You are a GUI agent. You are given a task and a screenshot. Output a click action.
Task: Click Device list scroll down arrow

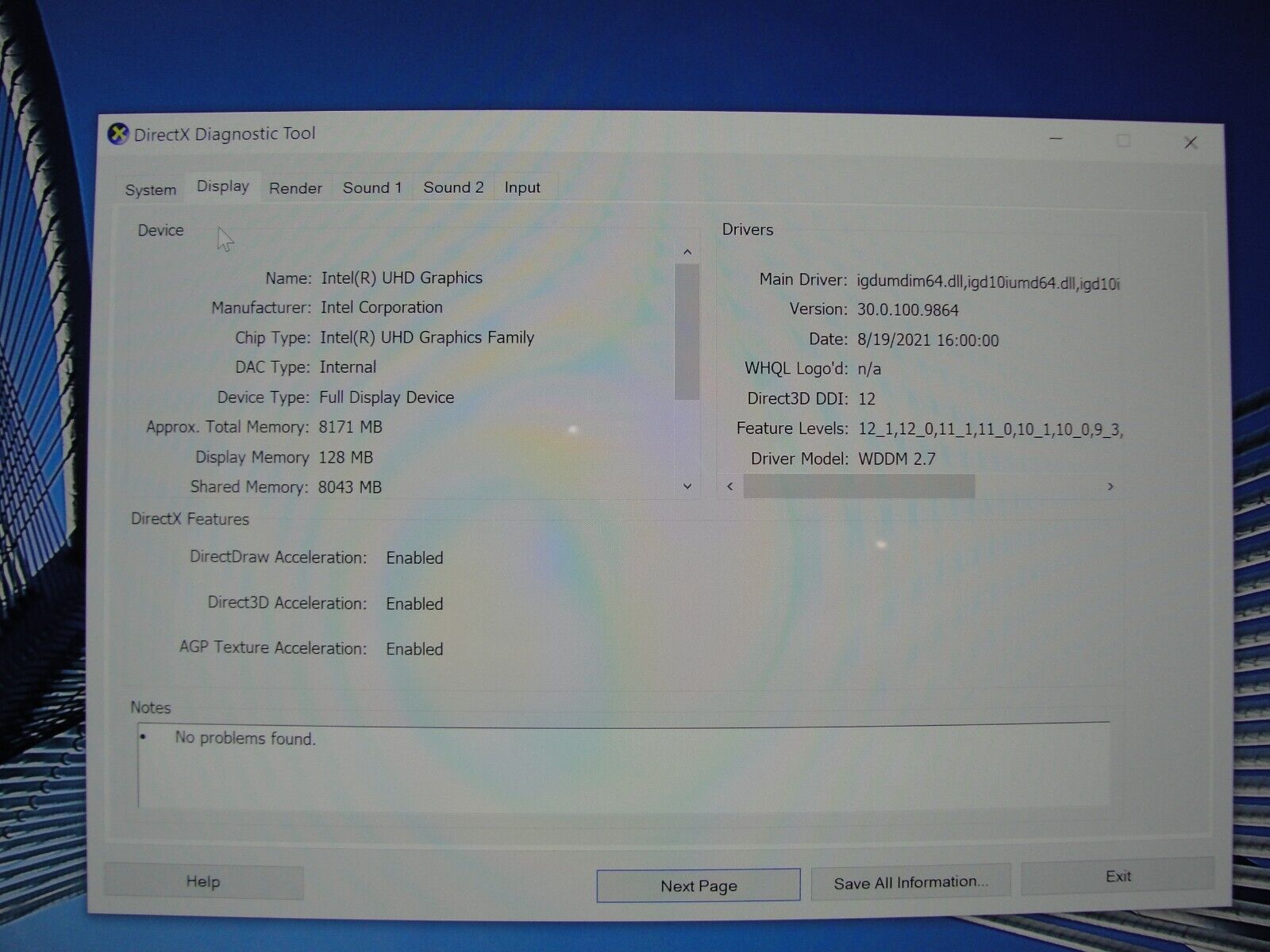687,486
